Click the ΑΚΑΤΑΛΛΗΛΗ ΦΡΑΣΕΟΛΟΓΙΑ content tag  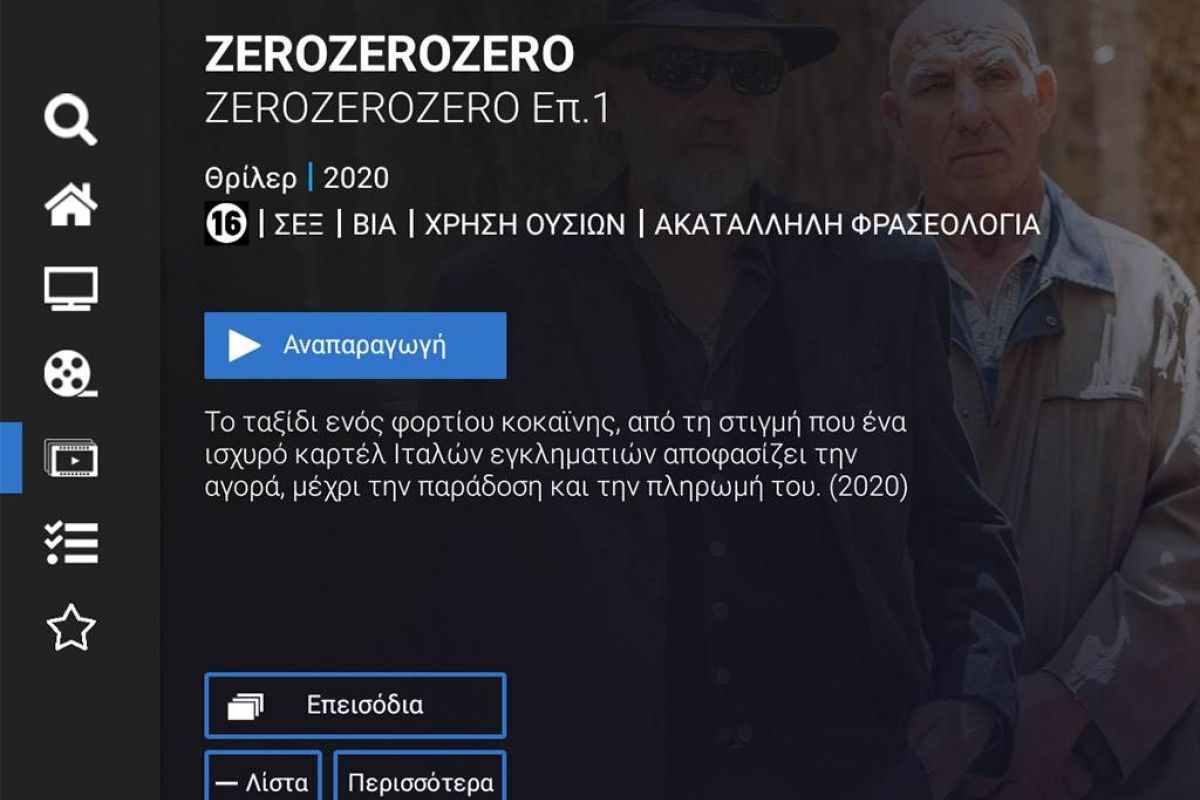(x=847, y=225)
